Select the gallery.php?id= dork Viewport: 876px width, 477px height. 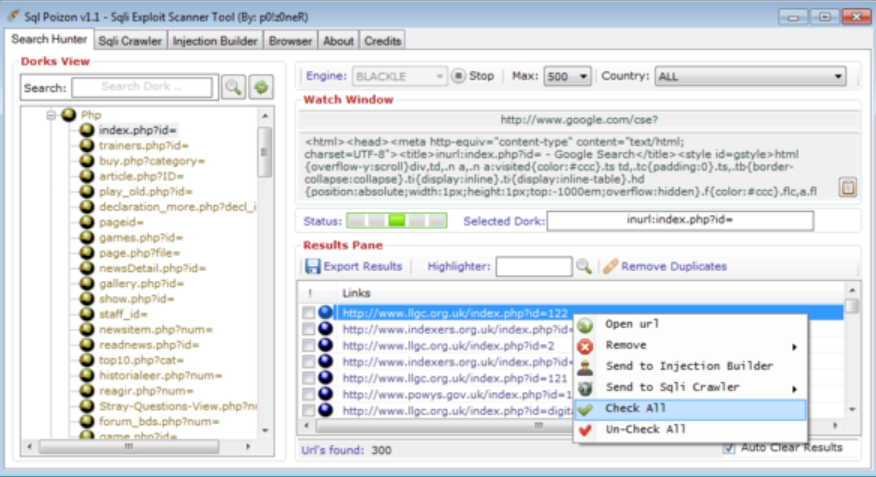coord(141,283)
